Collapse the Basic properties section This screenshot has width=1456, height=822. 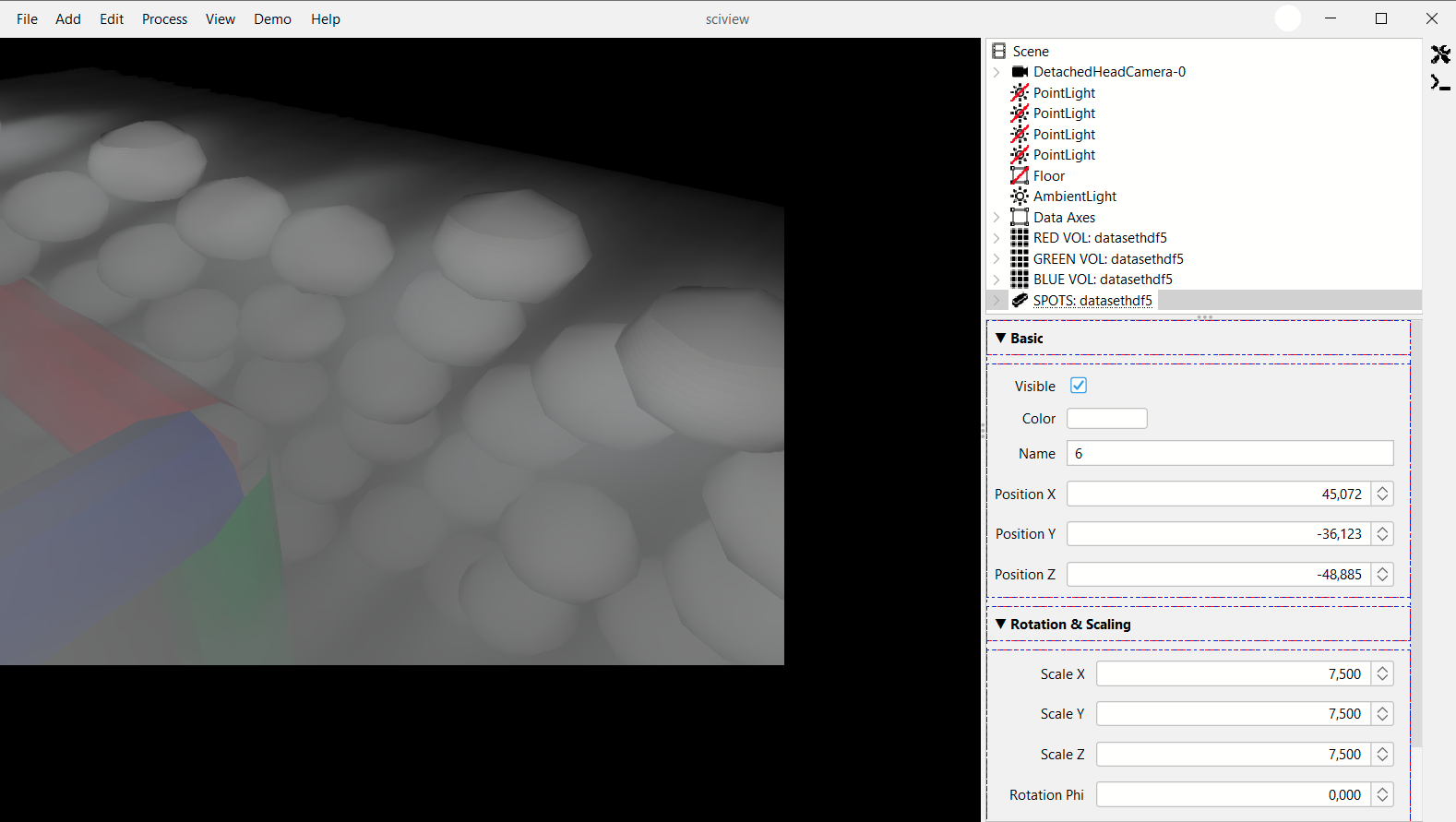click(1001, 339)
